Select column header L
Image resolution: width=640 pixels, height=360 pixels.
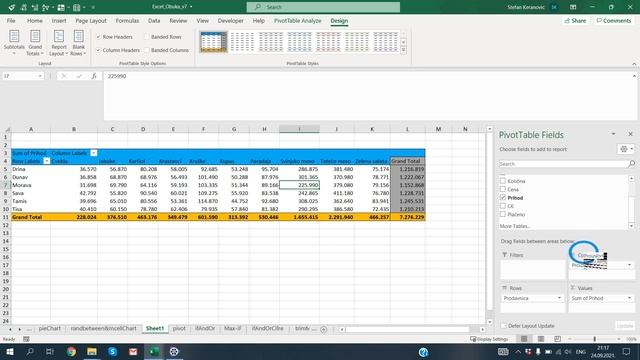[407, 129]
